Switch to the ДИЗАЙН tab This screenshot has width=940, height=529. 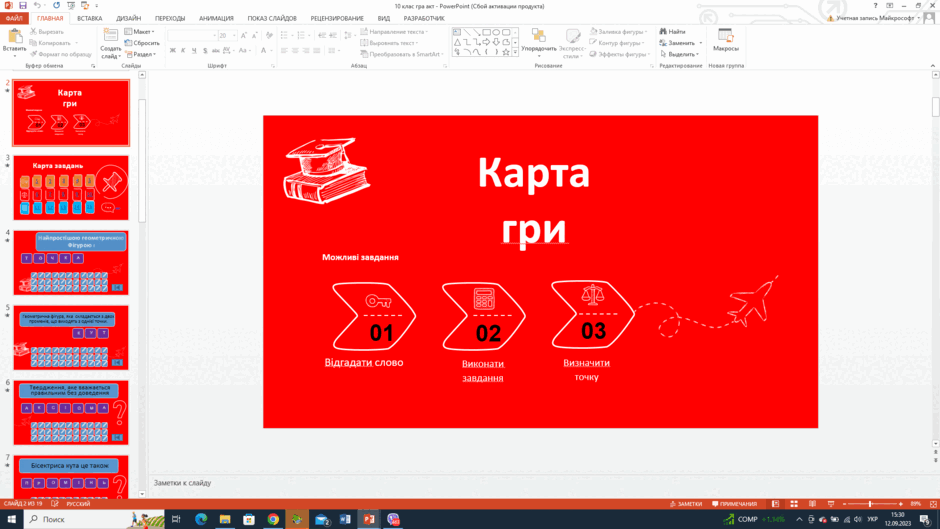(128, 18)
